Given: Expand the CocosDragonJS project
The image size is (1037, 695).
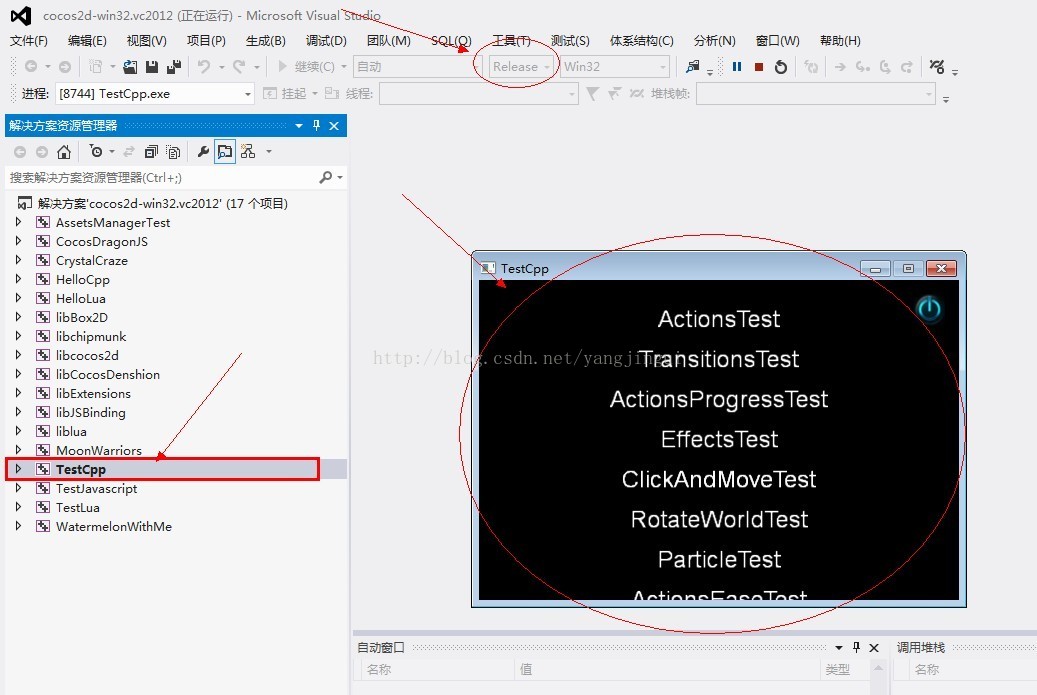Looking at the screenshot, I should pyautogui.click(x=18, y=241).
